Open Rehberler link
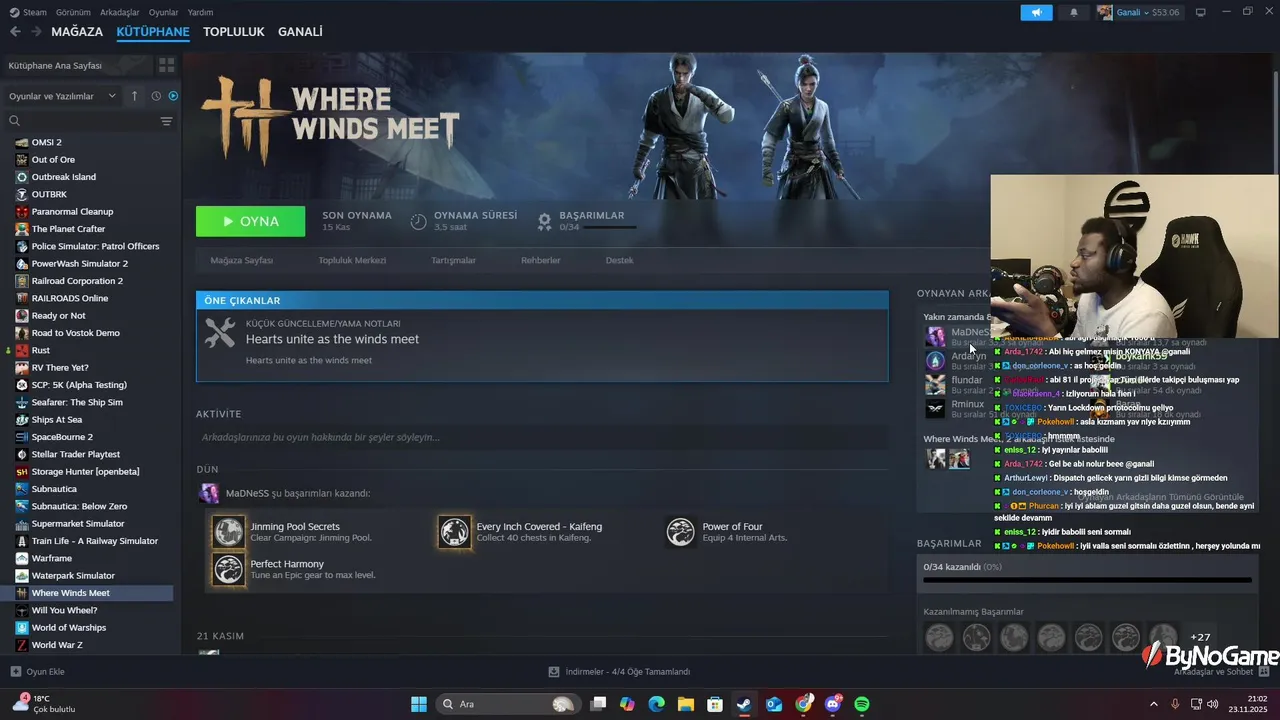Screen dimensions: 1280x720 [541, 260]
